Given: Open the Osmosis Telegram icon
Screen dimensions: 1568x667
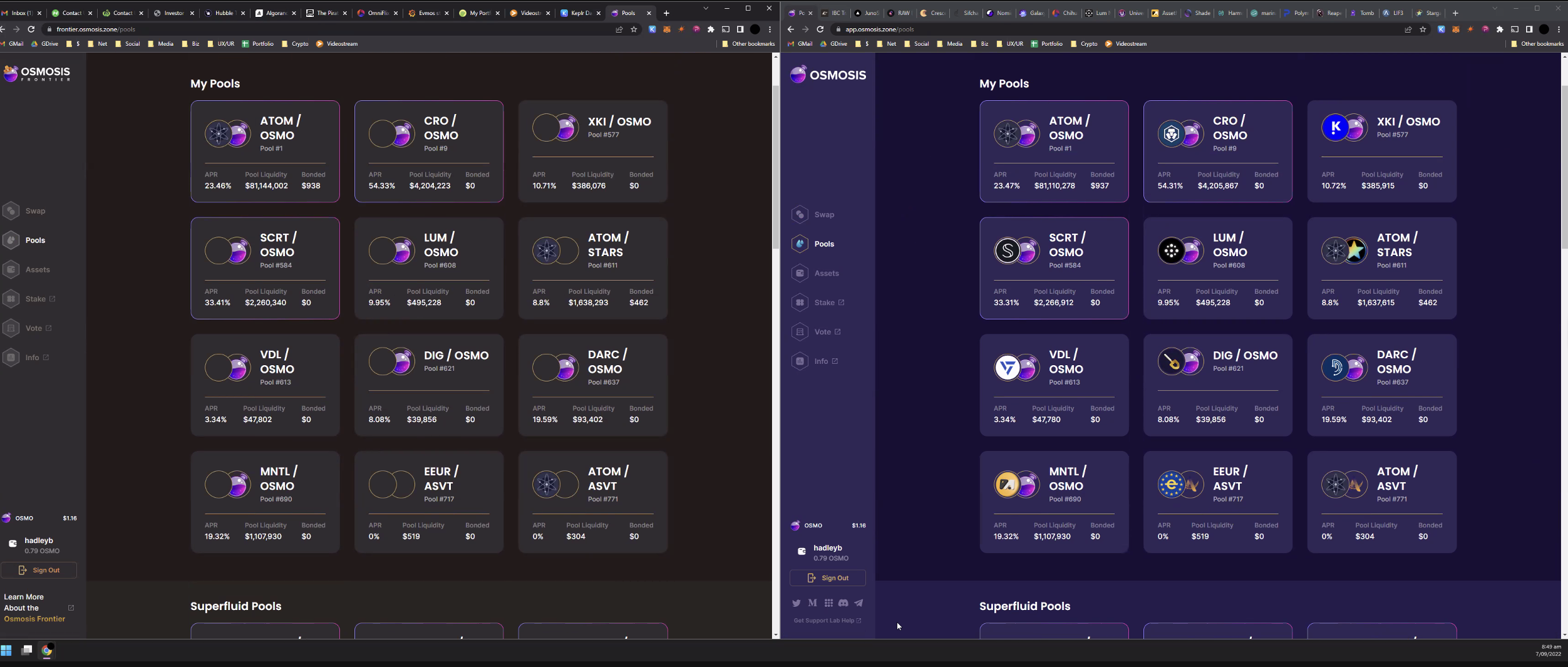Looking at the screenshot, I should [859, 602].
